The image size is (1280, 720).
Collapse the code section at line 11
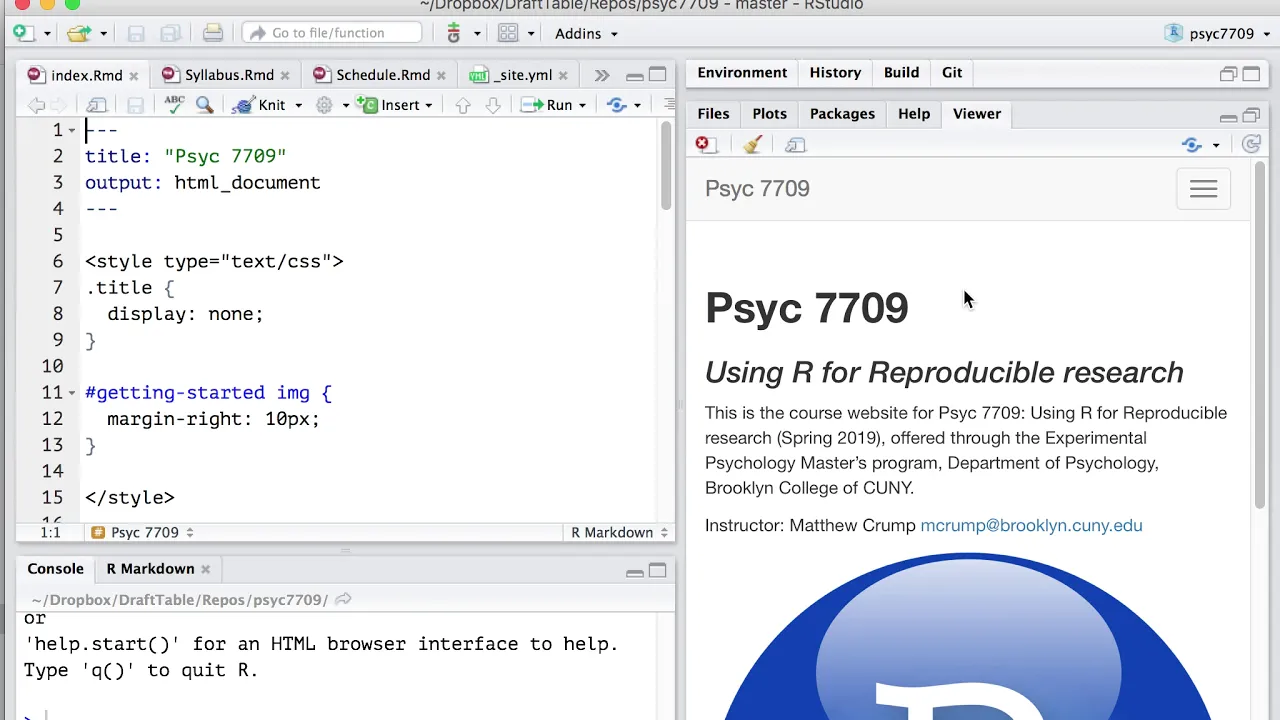pyautogui.click(x=72, y=393)
